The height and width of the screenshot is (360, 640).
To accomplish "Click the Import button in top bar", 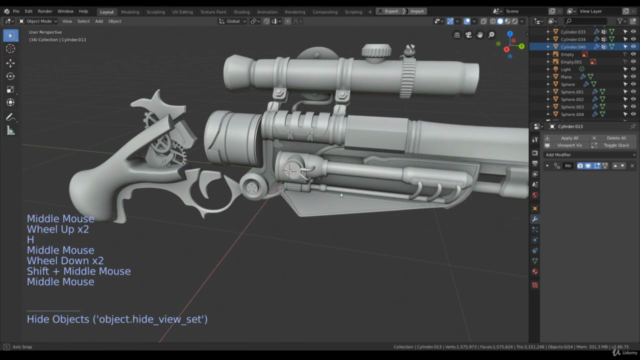I will (x=414, y=11).
